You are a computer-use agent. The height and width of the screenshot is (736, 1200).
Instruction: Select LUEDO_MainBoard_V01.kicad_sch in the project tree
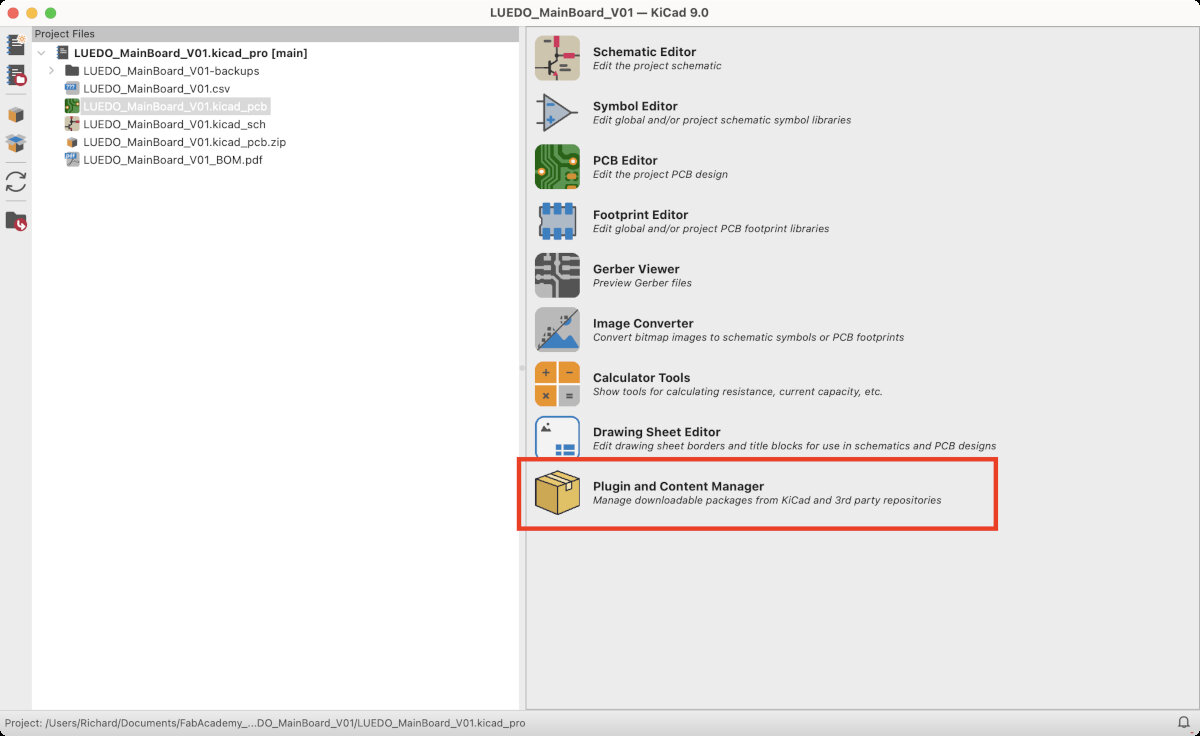coord(174,124)
